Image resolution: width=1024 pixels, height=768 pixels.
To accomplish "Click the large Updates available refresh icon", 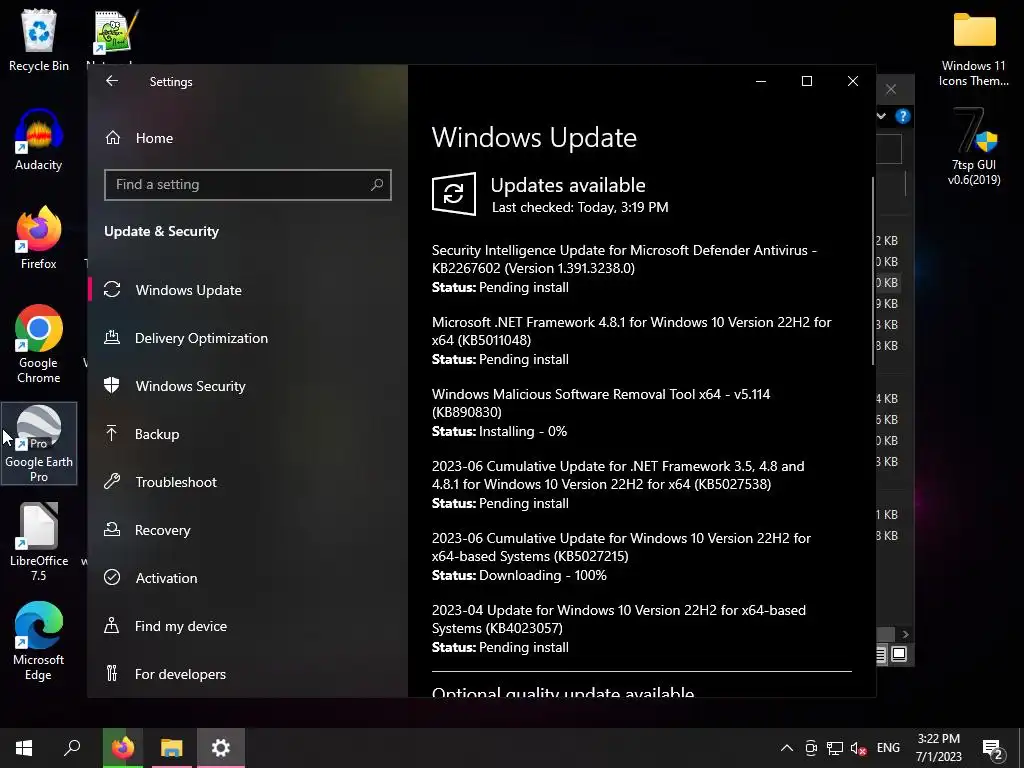I will click(454, 193).
